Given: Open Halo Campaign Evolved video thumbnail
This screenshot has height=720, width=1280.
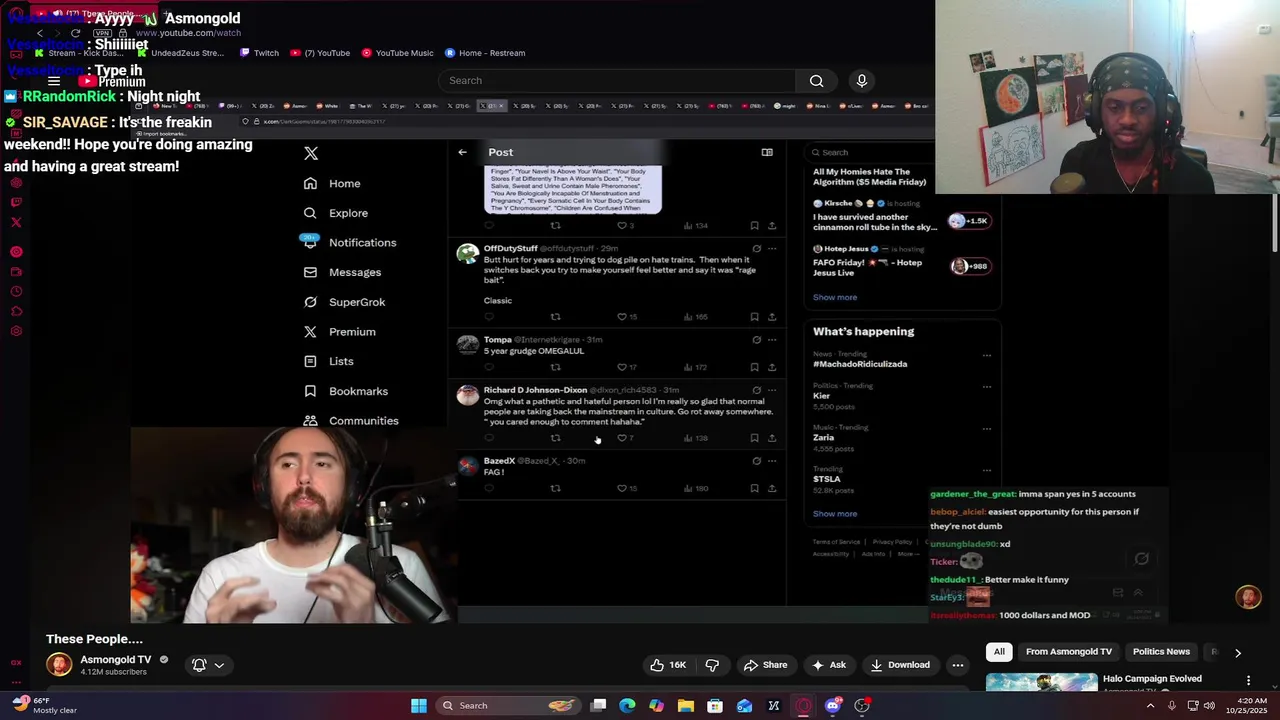Looking at the screenshot, I should [x=1041, y=682].
